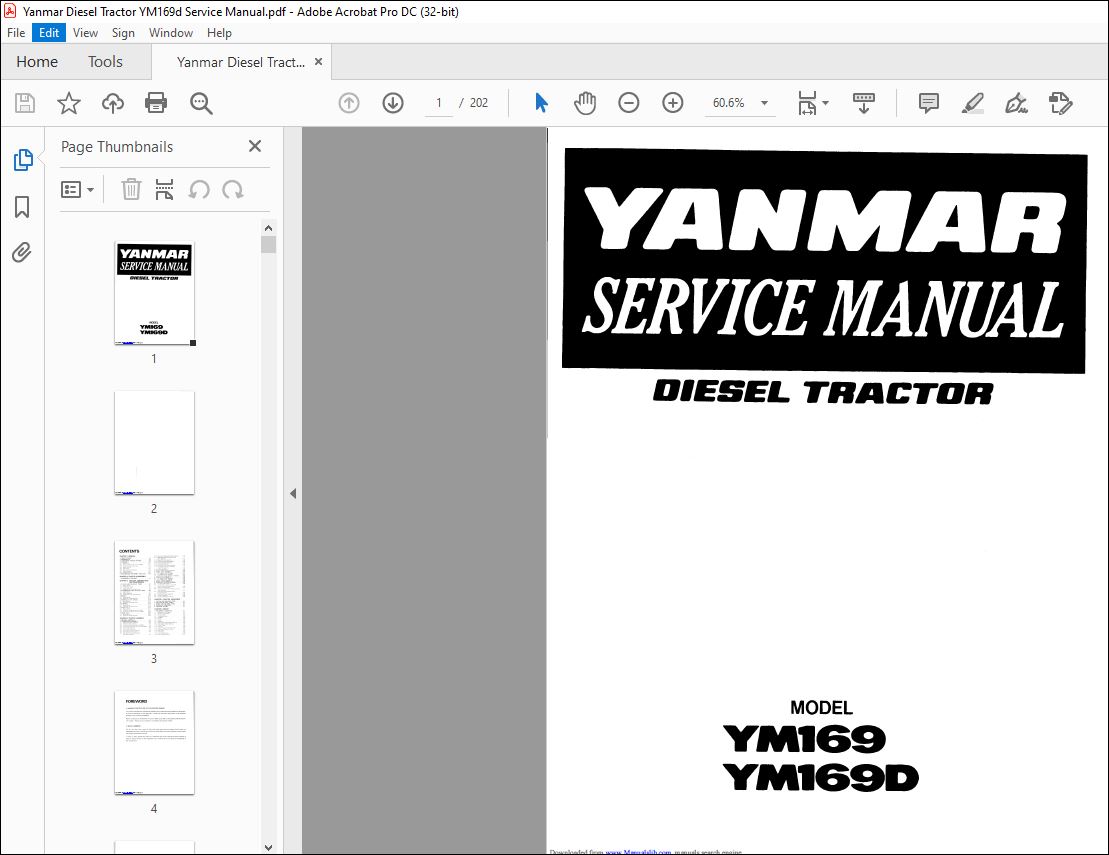The image size is (1109, 855).
Task: Collapse the navigation pane arrow
Action: click(293, 494)
